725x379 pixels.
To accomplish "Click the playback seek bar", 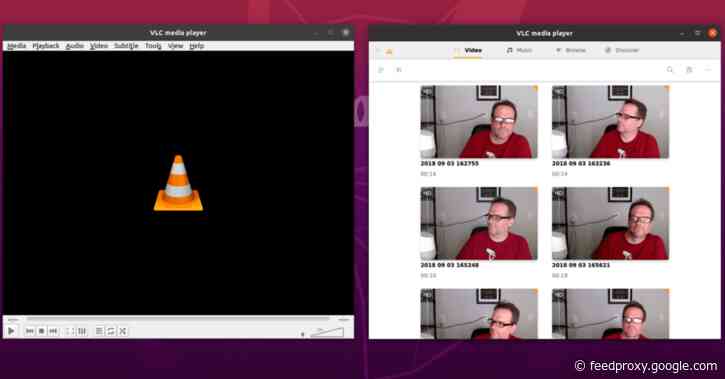I will [178, 319].
